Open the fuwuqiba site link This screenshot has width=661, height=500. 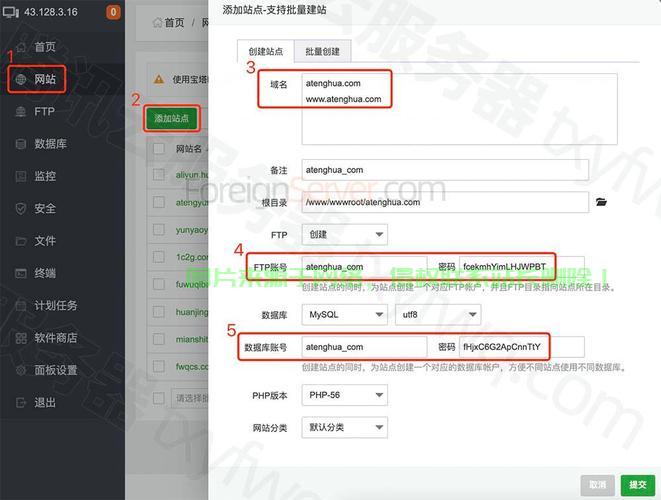[192, 284]
